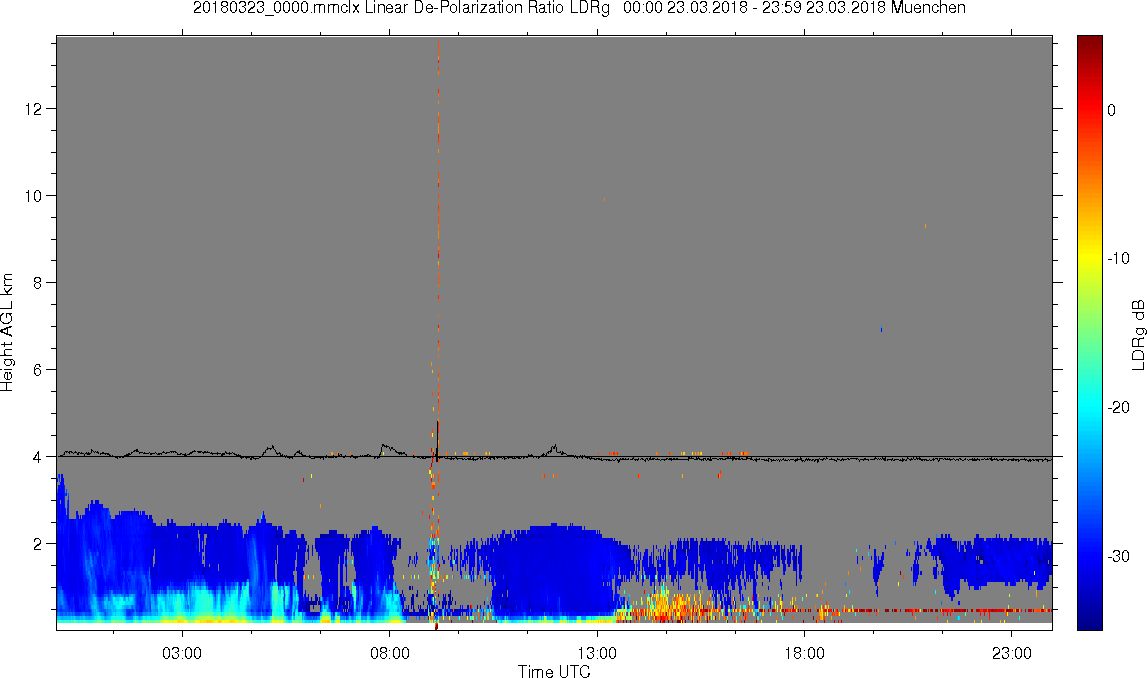
Task: Click the plot title text at top
Action: [x=579, y=8]
